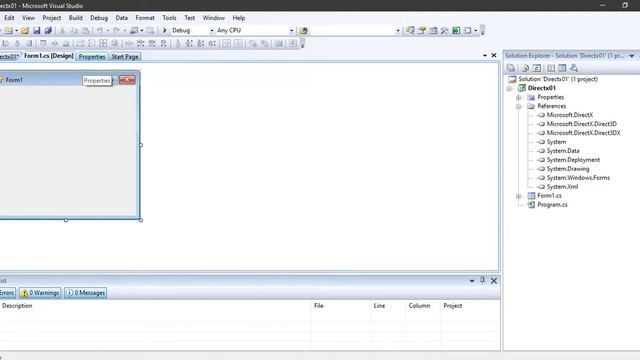
Task: Open the Solution Explorer window position dropdown
Action: pos(631,56)
